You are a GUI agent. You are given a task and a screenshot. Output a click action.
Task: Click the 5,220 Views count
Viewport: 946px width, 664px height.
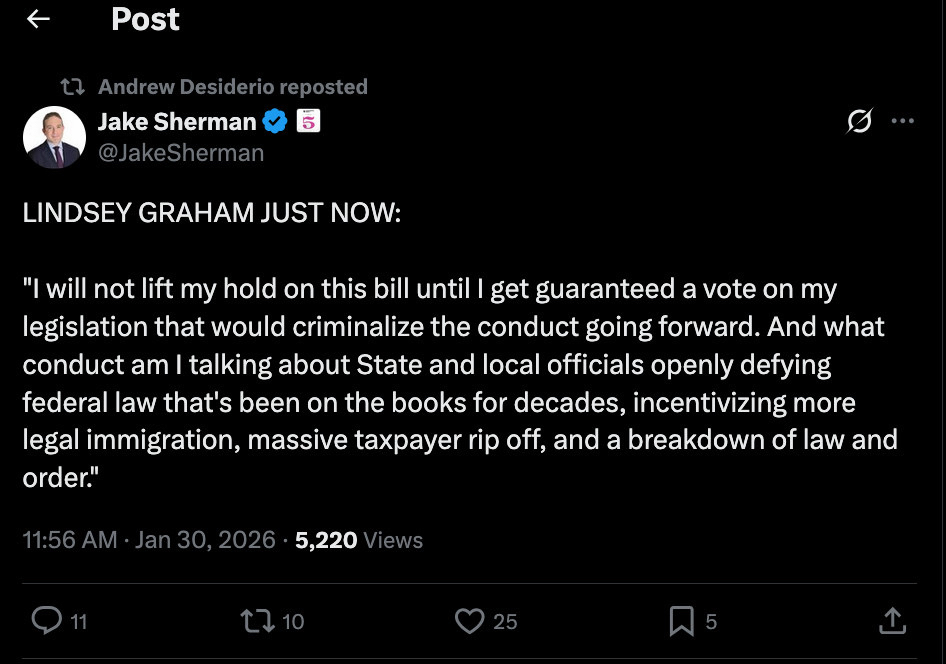[359, 540]
